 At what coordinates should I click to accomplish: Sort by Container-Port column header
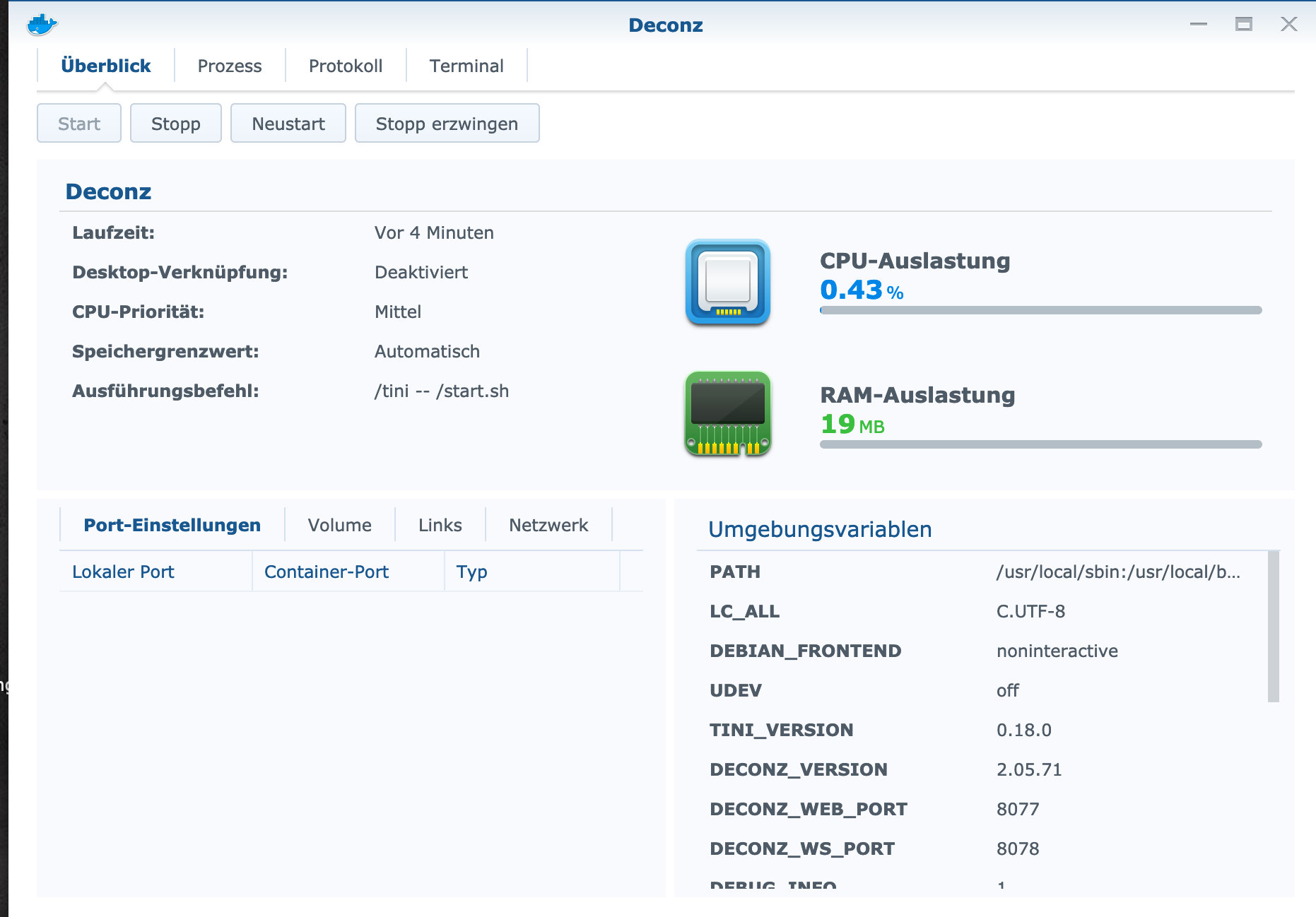(348, 572)
